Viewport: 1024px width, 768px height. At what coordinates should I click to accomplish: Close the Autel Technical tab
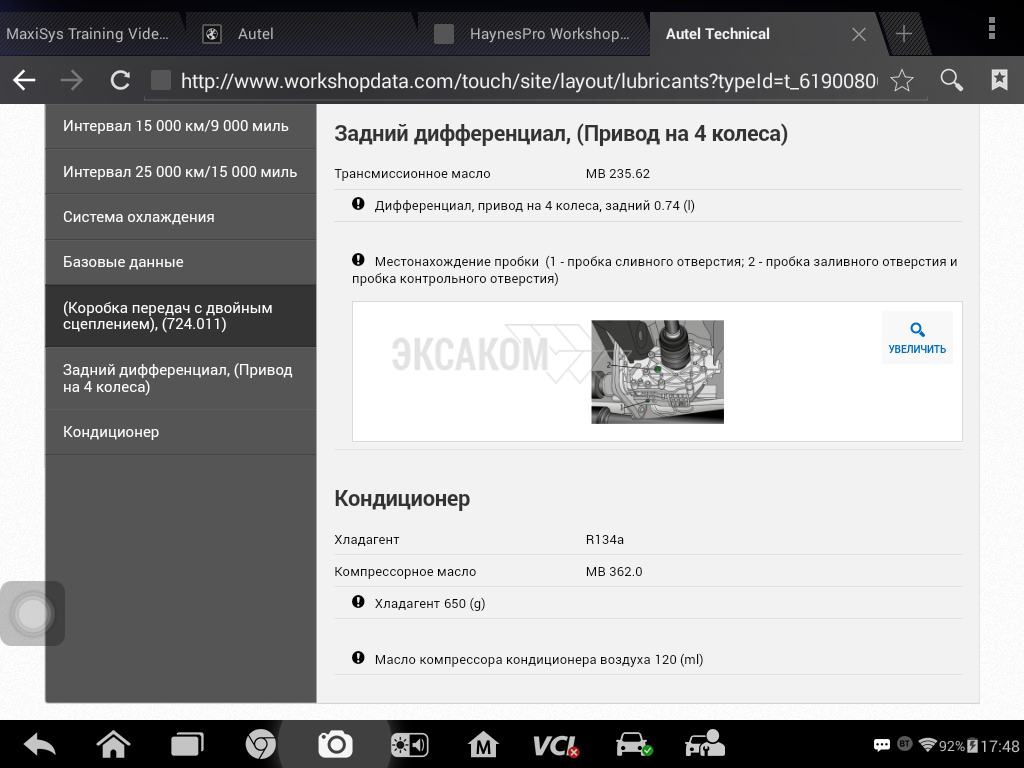pyautogui.click(x=858, y=34)
